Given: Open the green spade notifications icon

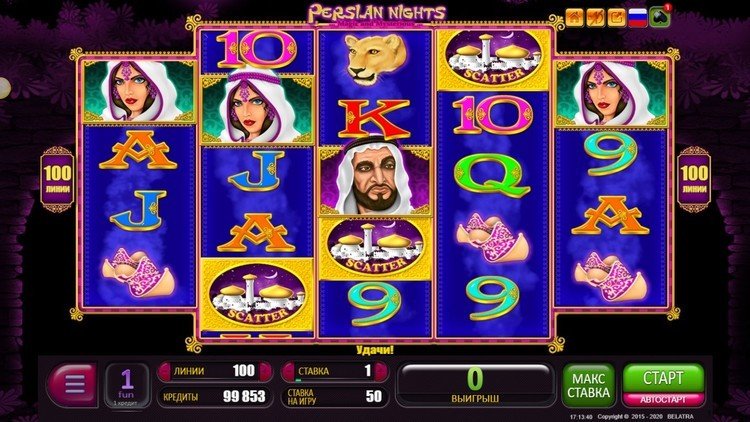Looking at the screenshot, I should coord(660,17).
